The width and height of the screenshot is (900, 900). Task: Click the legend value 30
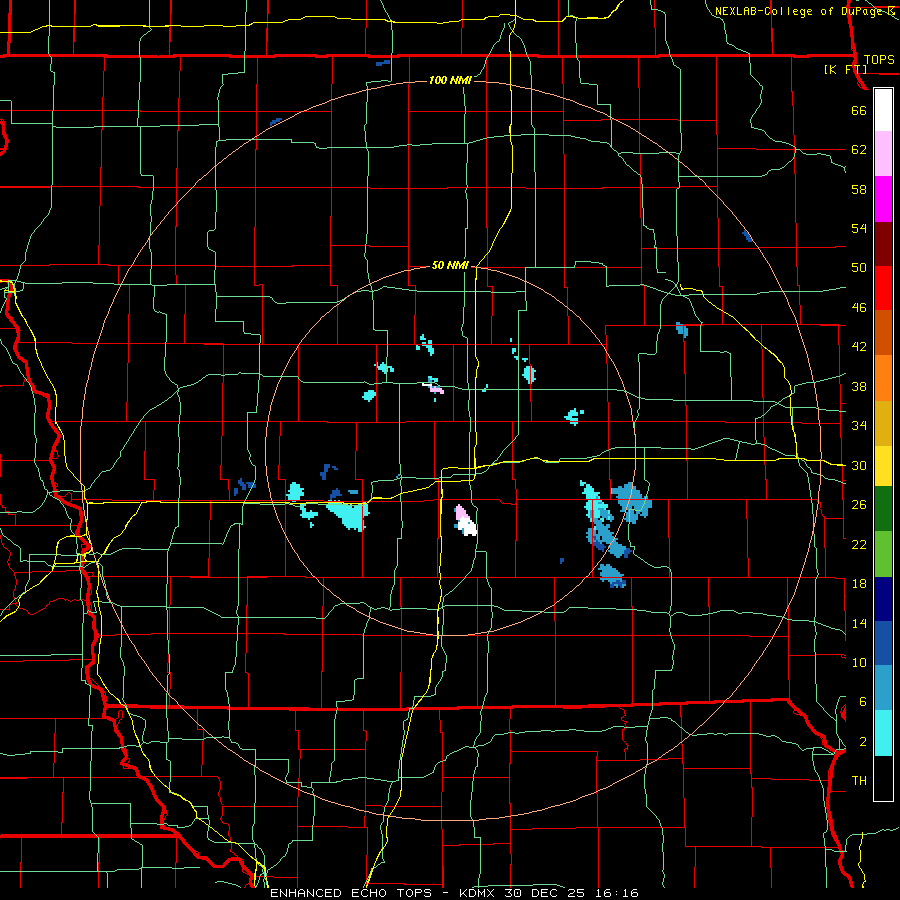(859, 465)
